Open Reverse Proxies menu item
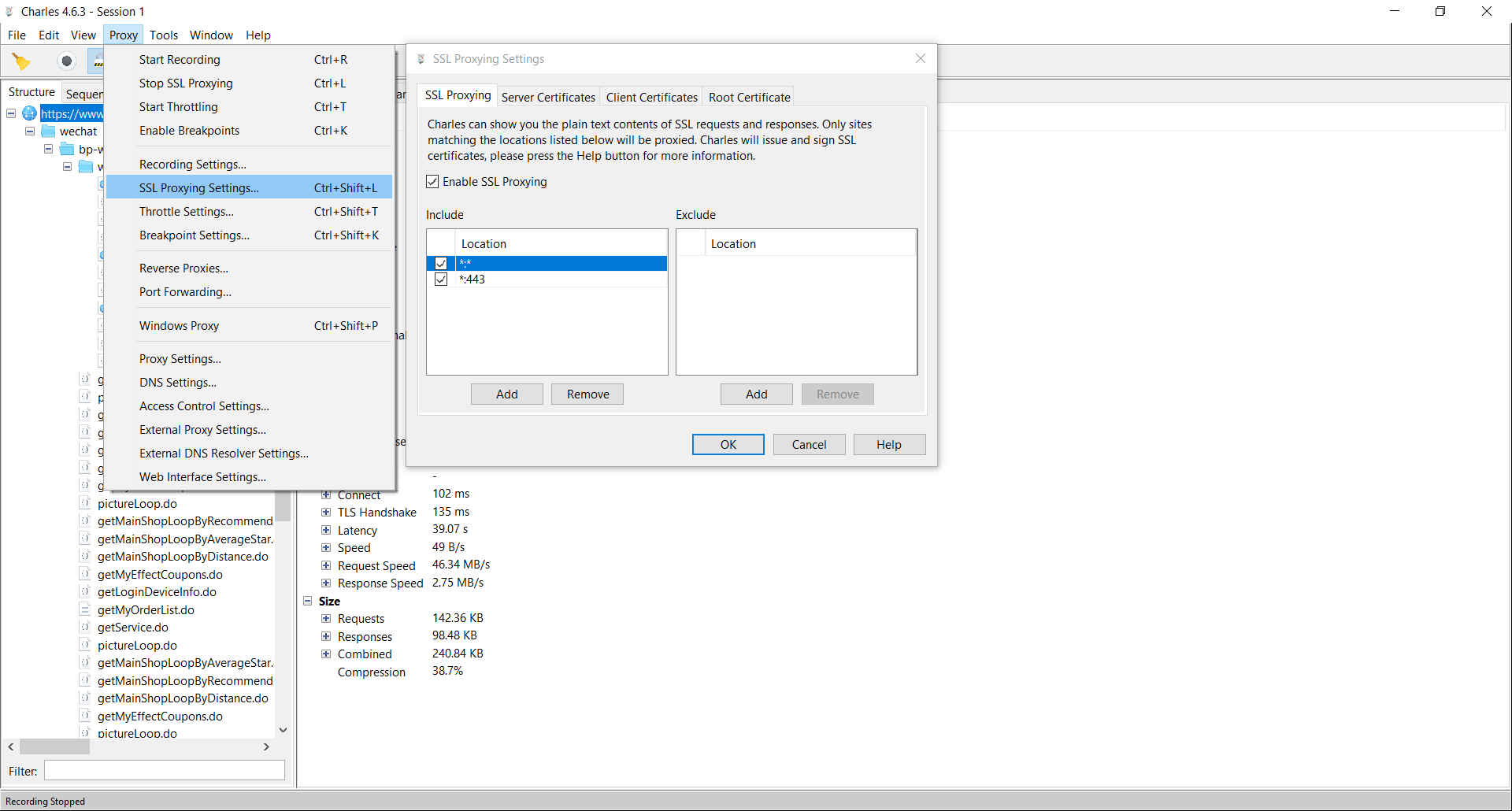This screenshot has width=1512, height=811. pos(249,268)
